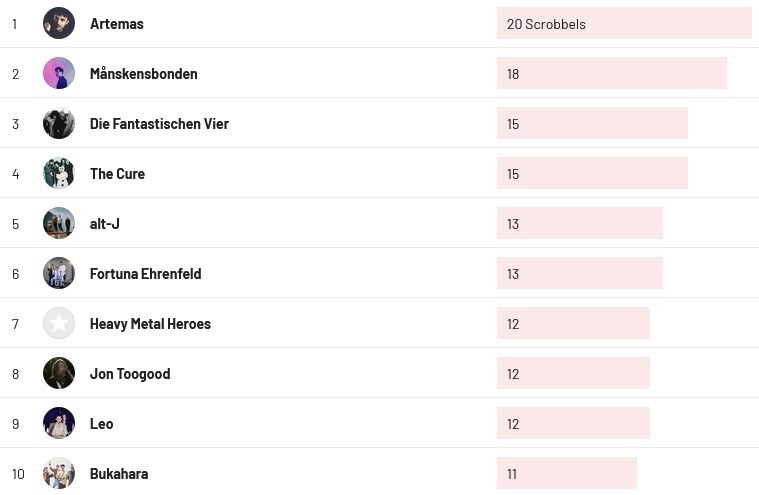The height and width of the screenshot is (495, 759).
Task: Visit The Cure artist page
Action: pos(117,174)
